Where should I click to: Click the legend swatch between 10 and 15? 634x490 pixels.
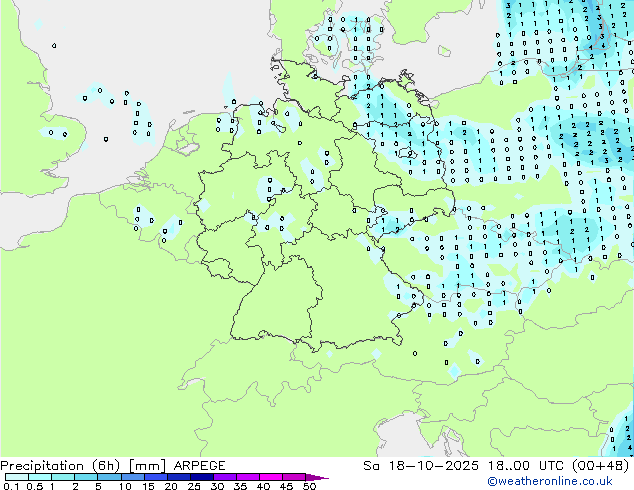tap(132, 477)
